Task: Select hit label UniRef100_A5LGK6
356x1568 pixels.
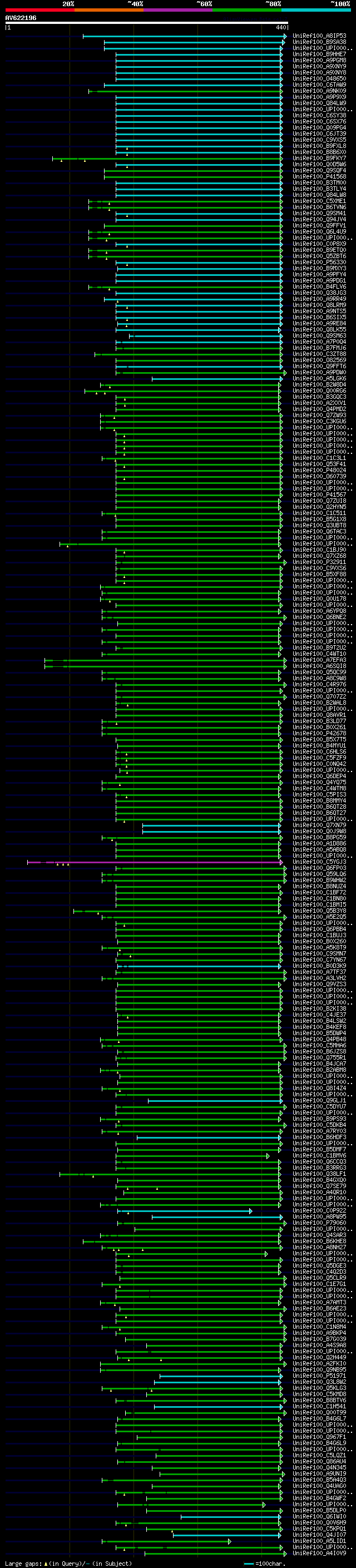Action: click(x=319, y=379)
